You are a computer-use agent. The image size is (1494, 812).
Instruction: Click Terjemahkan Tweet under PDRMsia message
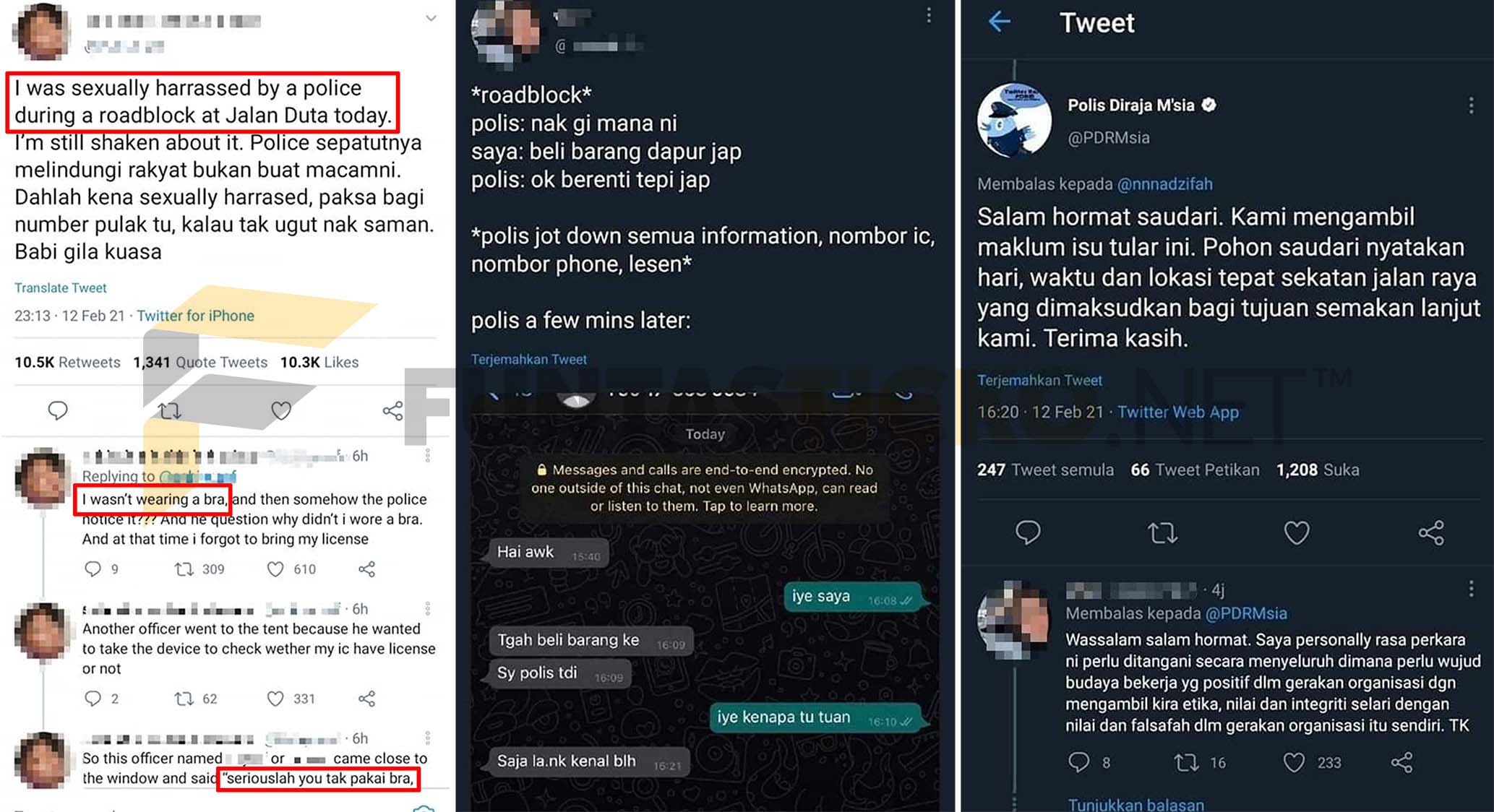1039,380
